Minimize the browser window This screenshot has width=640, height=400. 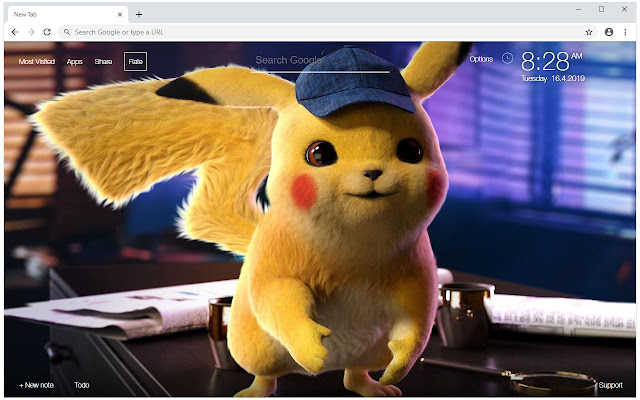tap(578, 9)
